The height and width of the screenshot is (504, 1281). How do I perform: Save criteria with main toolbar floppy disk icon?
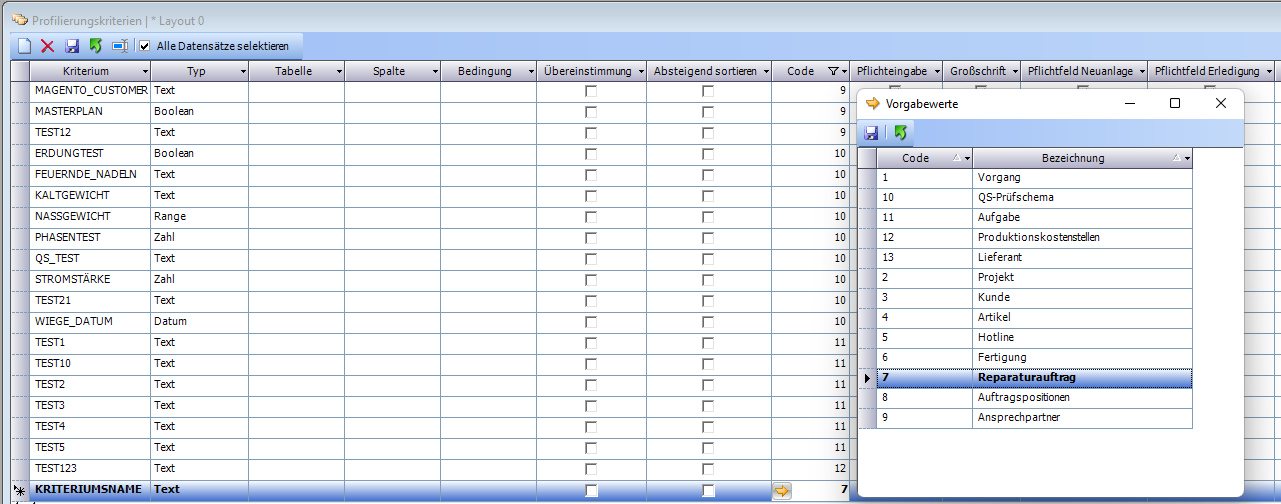click(72, 46)
